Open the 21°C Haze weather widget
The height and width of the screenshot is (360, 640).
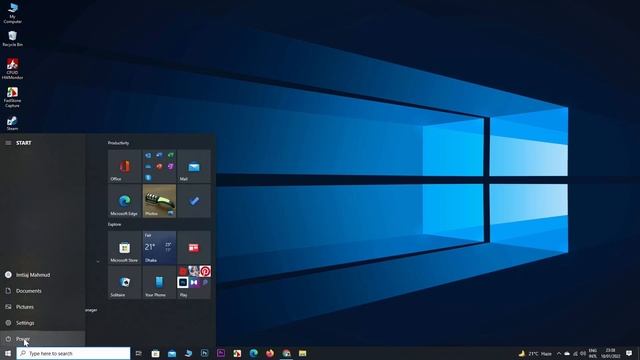click(x=535, y=353)
